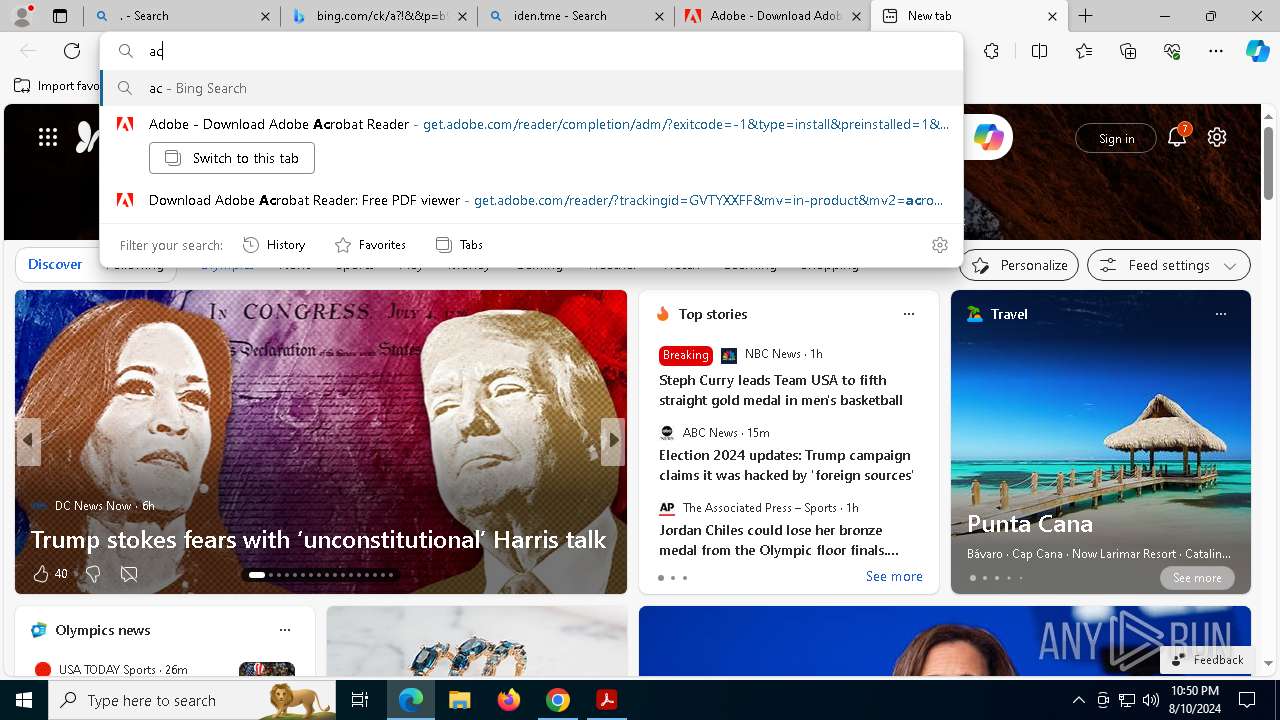Click the hide story icon near dislike
1280x720 pixels.
tap(129, 574)
